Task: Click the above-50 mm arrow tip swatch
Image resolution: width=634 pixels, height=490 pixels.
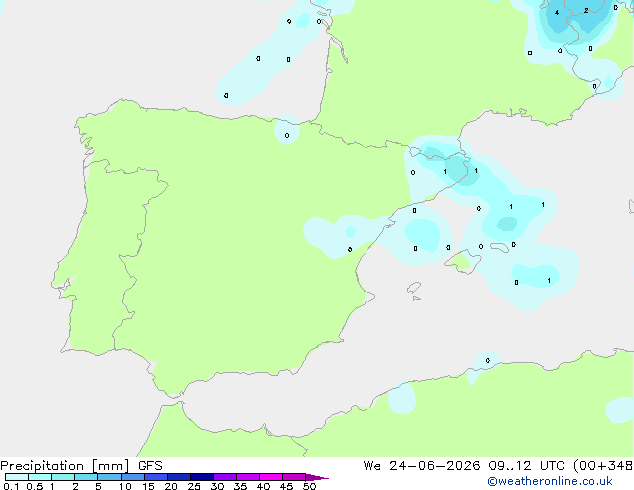Action: (317, 477)
